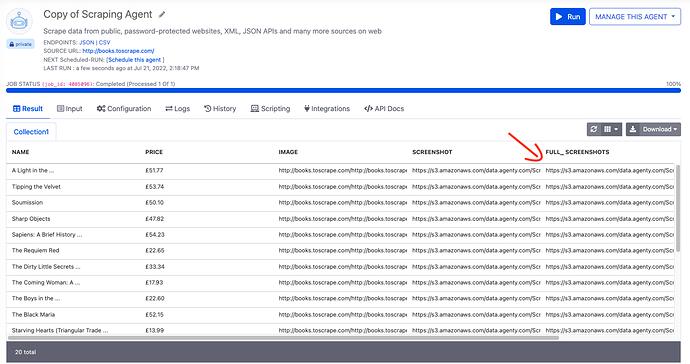Click the £51.77 price cell
This screenshot has height=364, width=690.
point(154,171)
